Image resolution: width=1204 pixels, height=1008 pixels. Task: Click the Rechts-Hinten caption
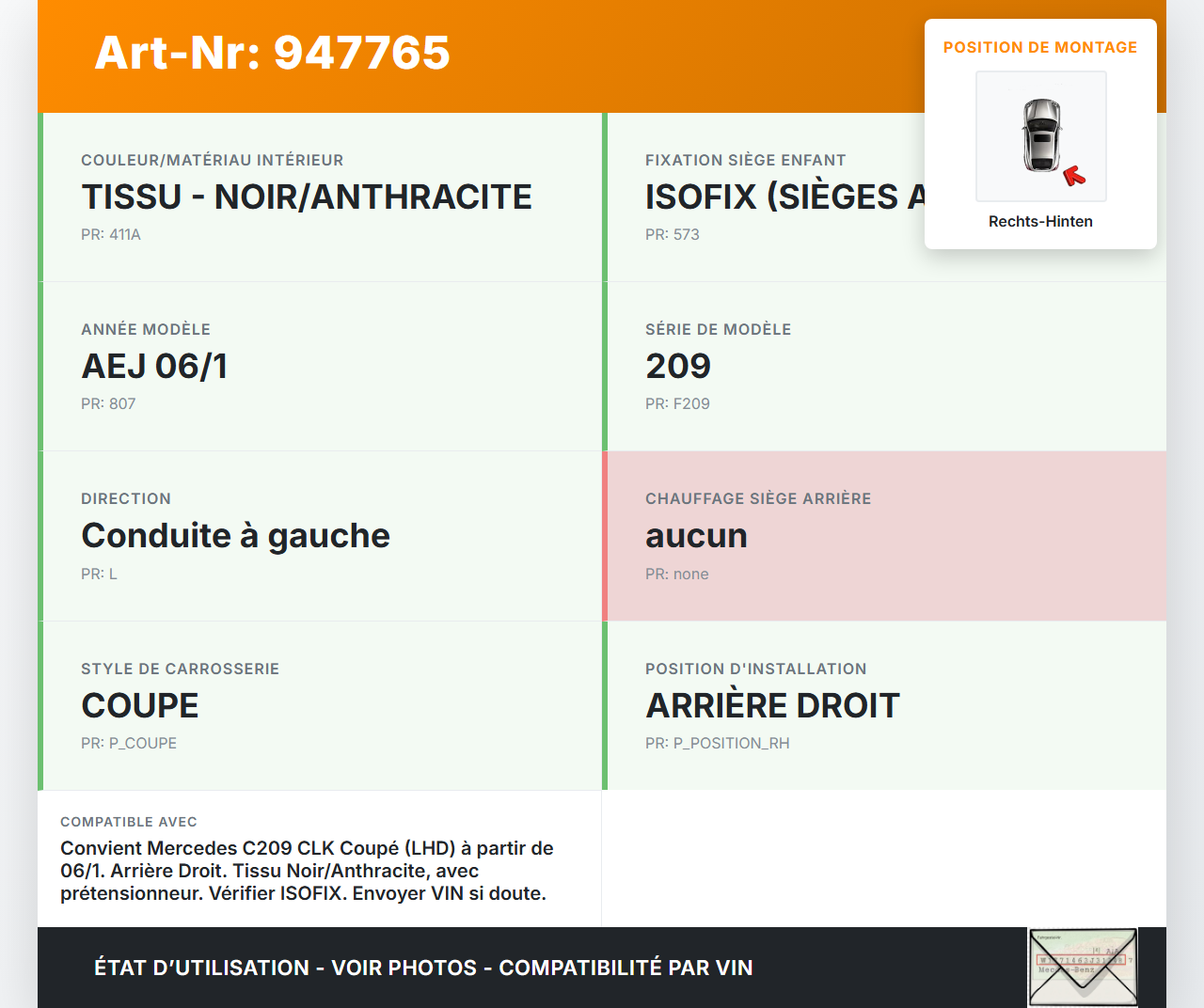click(1039, 221)
